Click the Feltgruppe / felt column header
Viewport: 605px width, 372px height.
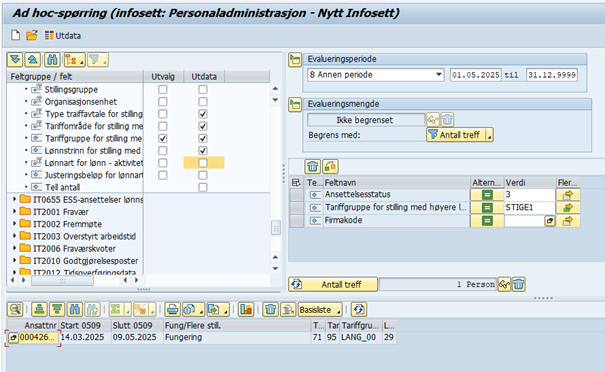[x=75, y=76]
